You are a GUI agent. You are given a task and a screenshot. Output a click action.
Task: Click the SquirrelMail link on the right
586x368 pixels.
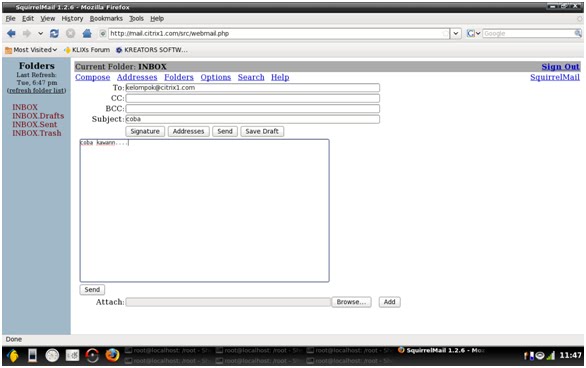click(x=555, y=77)
